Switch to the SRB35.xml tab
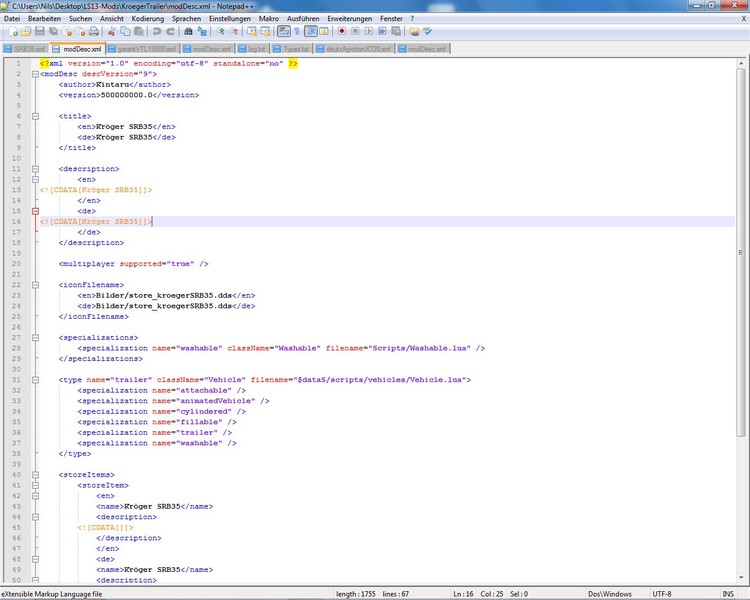The height and width of the screenshot is (600, 750). [x=25, y=49]
